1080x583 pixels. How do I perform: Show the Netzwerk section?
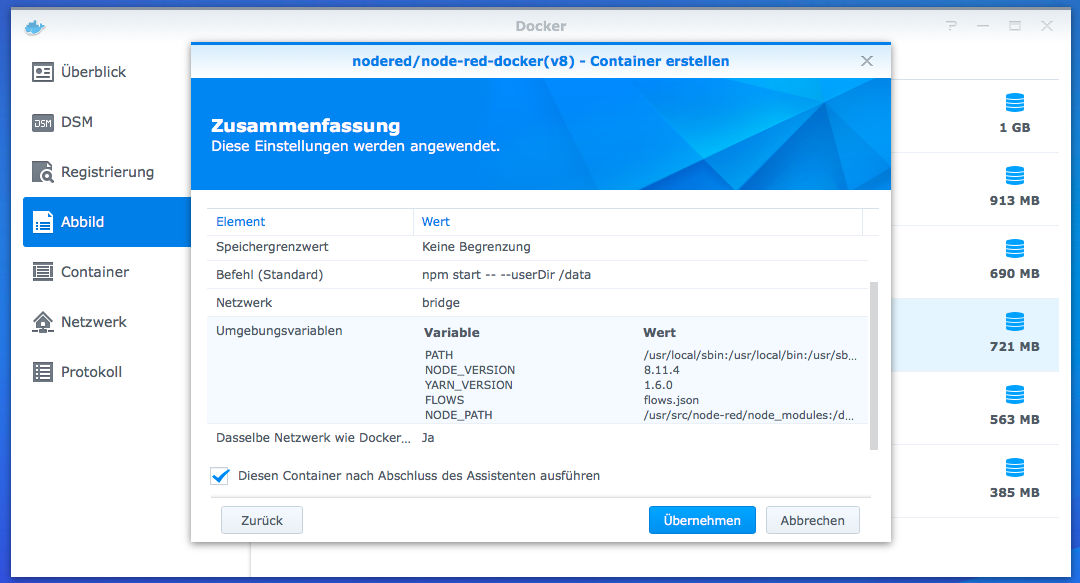107,322
